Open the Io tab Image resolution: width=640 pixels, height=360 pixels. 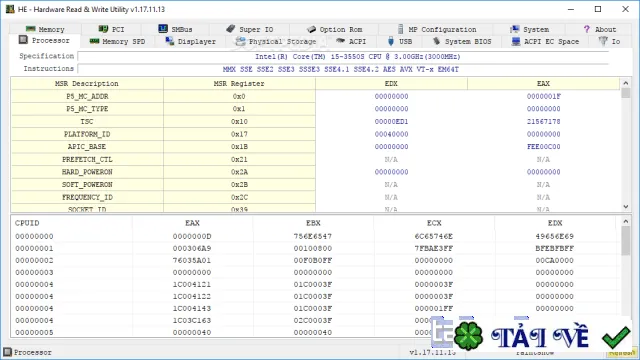click(x=610, y=41)
